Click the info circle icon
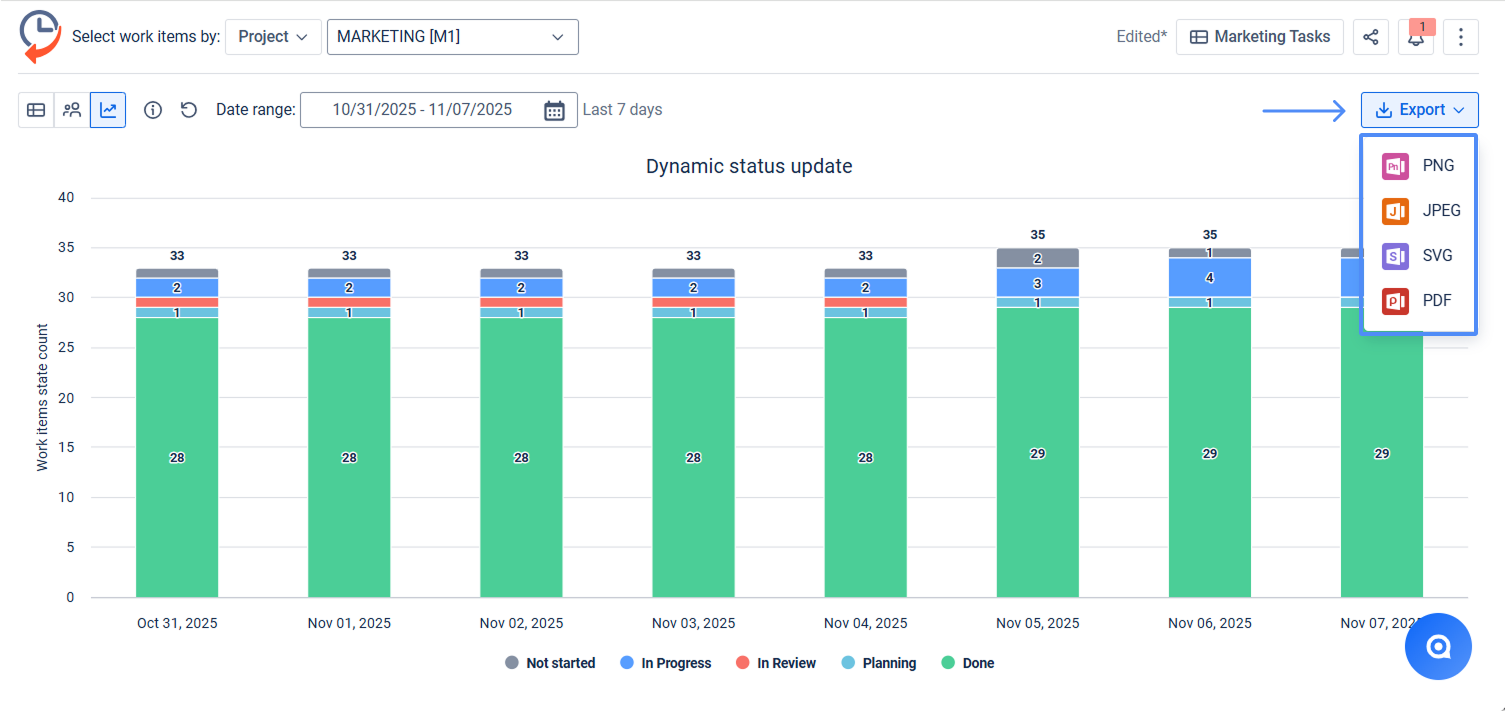This screenshot has height=711, width=1505. coord(153,110)
